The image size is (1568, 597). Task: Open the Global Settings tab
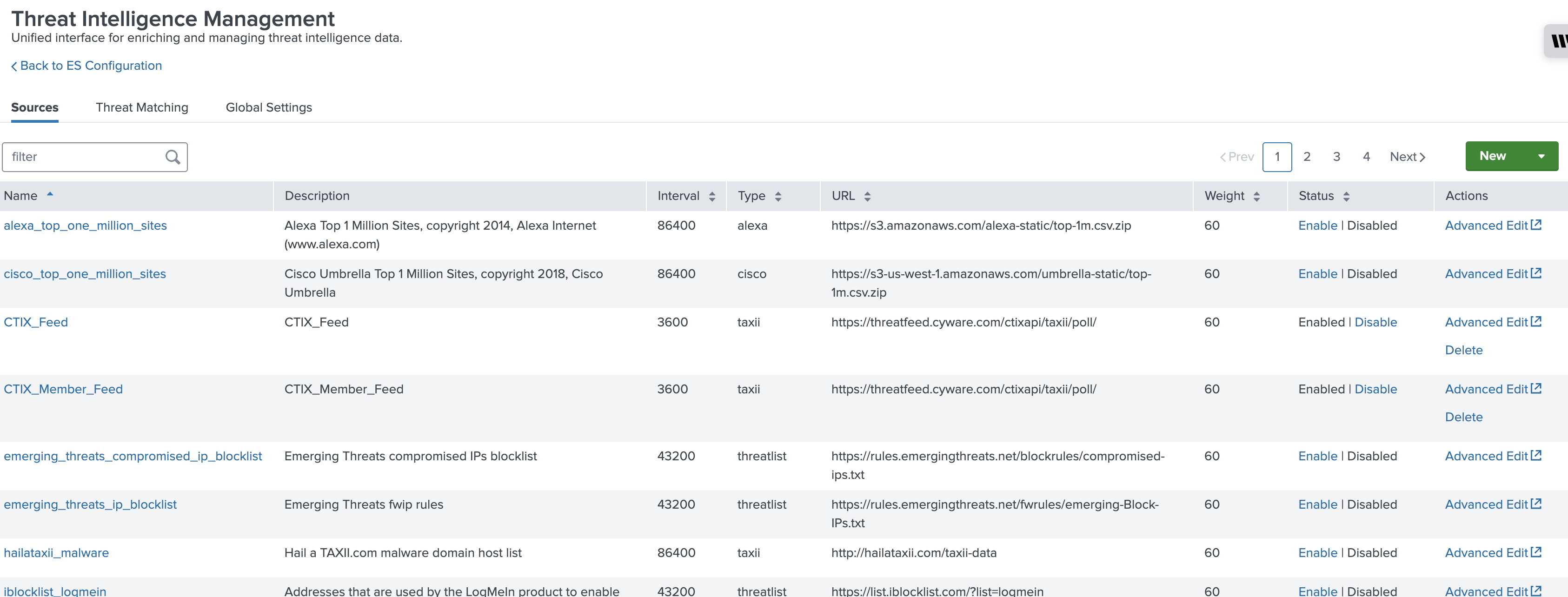pos(268,108)
